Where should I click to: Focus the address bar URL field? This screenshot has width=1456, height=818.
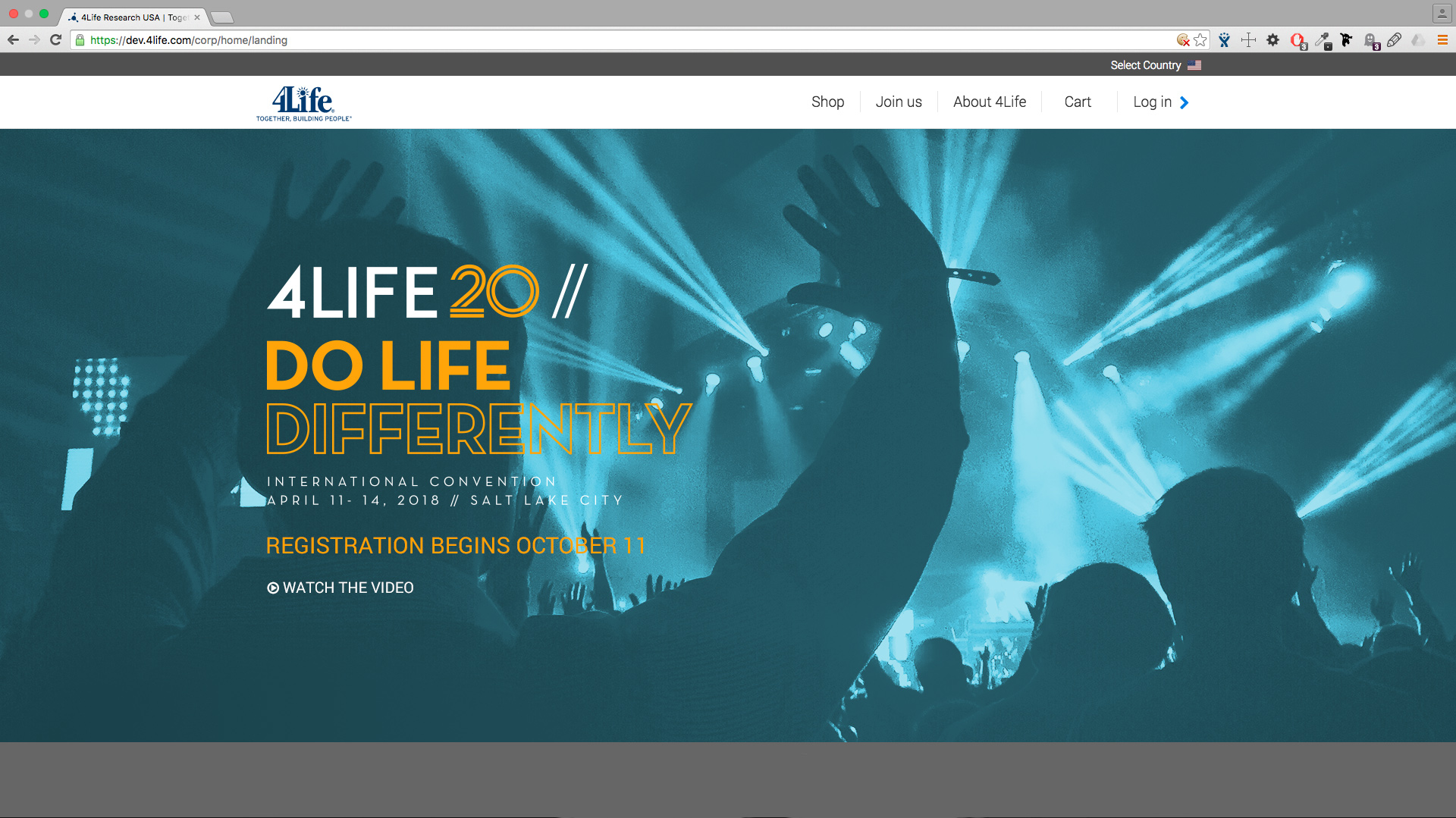(x=622, y=40)
